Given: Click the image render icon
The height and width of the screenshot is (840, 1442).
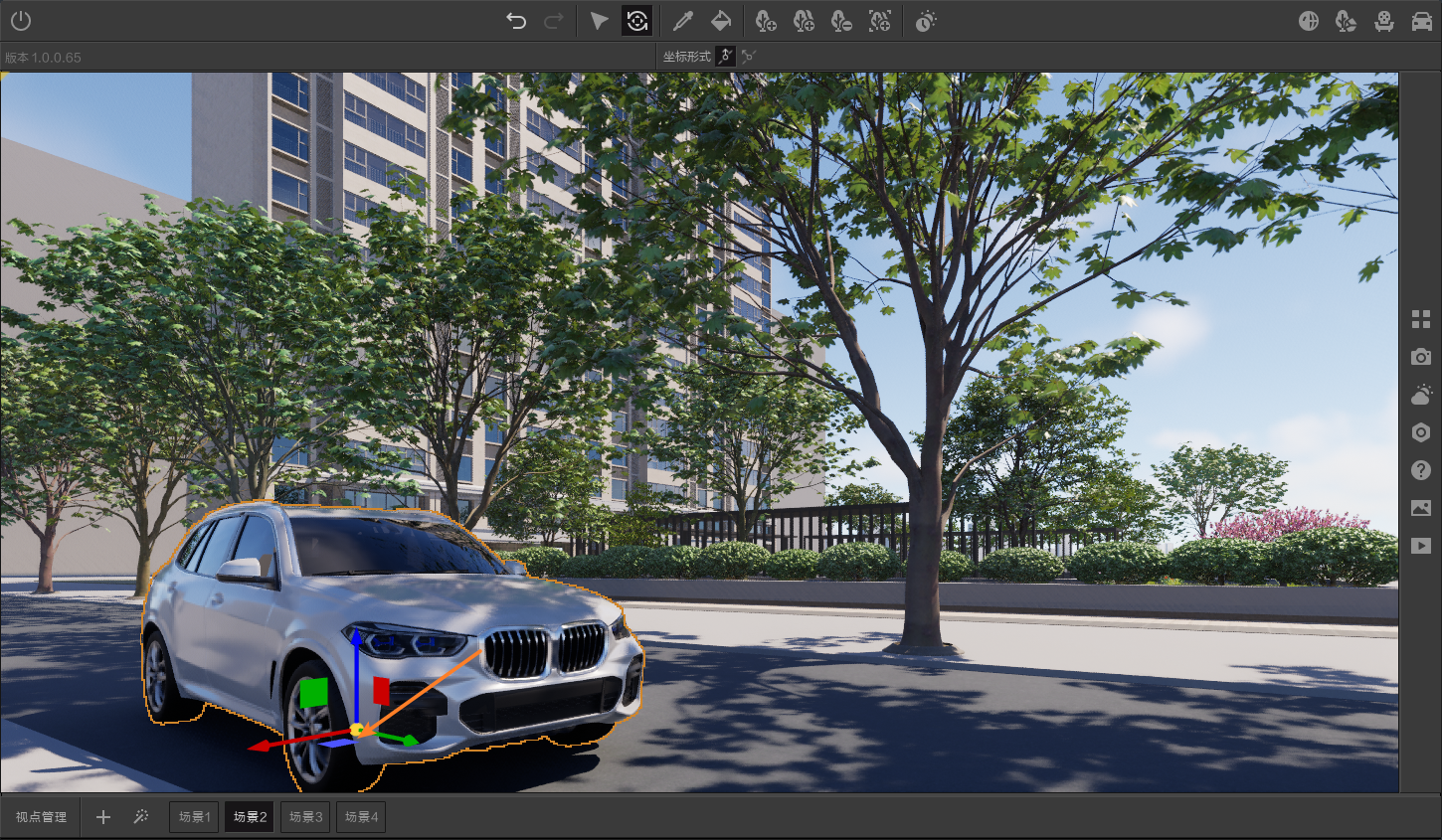Looking at the screenshot, I should (1421, 508).
